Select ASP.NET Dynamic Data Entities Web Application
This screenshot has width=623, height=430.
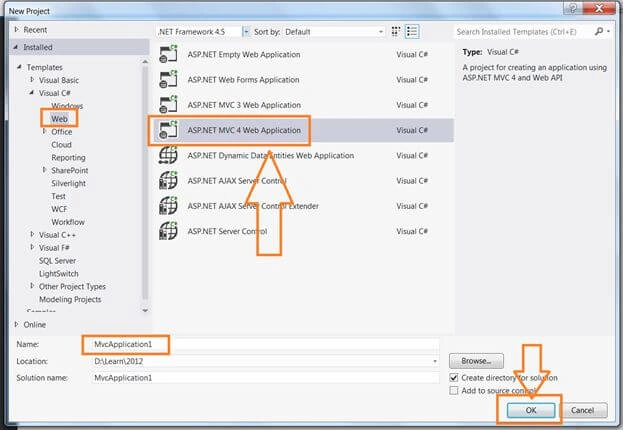(271, 155)
